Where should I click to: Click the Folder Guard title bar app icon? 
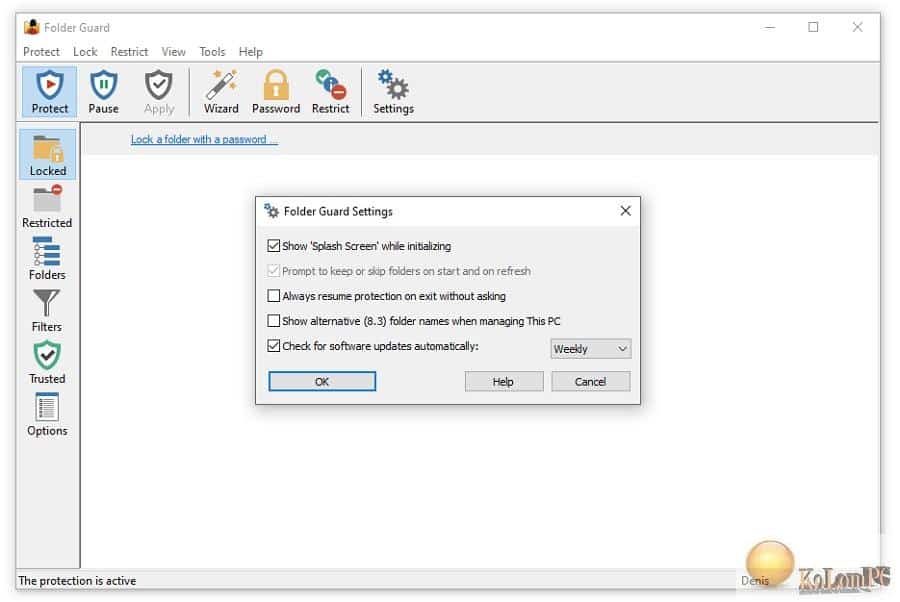(x=32, y=27)
